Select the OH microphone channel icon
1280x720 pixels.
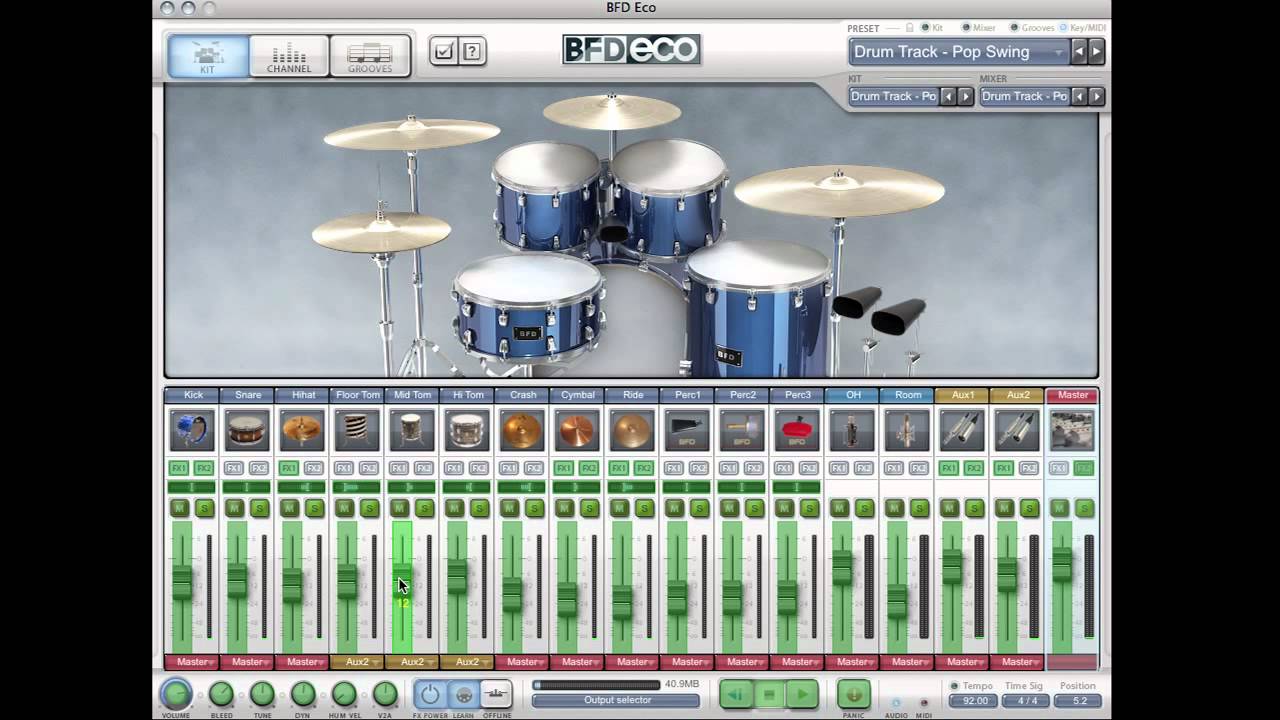coord(852,430)
